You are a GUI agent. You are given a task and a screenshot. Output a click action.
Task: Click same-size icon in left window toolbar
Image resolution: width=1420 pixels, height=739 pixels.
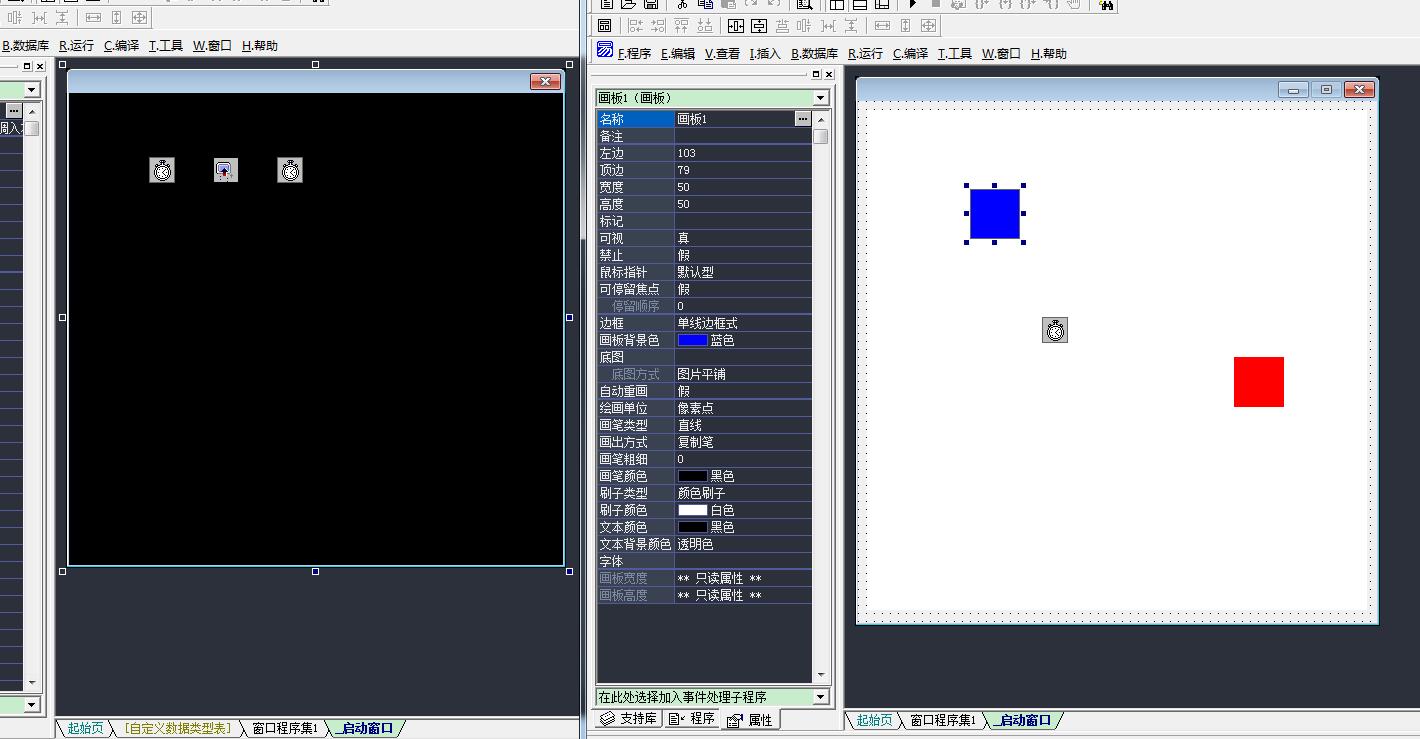point(139,17)
